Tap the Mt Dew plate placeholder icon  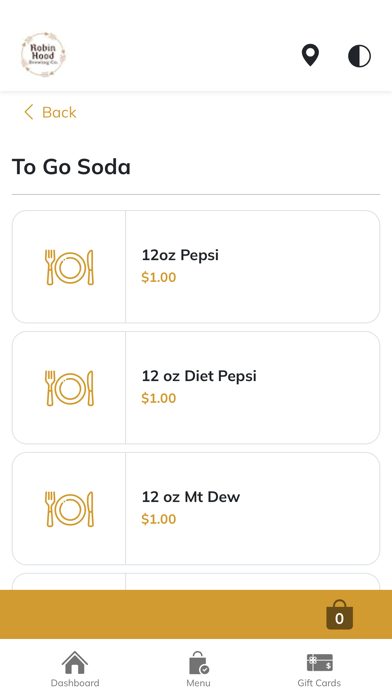pos(70,509)
